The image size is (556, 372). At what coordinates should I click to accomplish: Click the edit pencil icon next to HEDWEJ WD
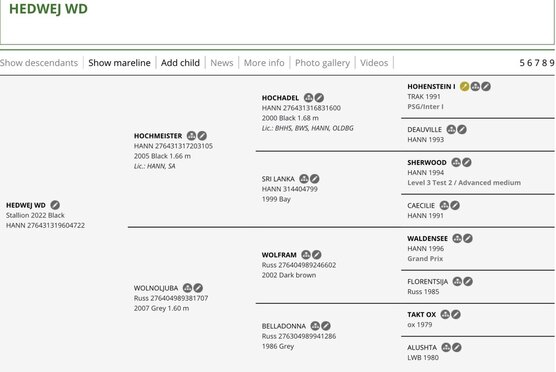tap(55, 205)
